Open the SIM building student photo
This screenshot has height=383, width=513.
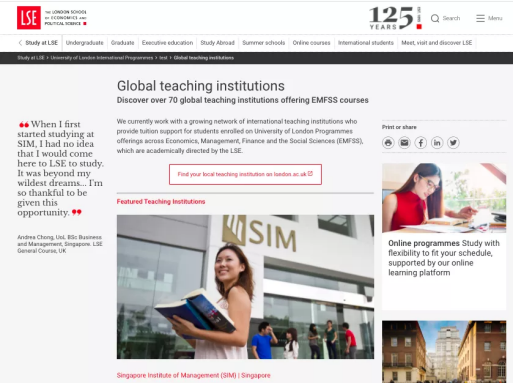(x=245, y=287)
